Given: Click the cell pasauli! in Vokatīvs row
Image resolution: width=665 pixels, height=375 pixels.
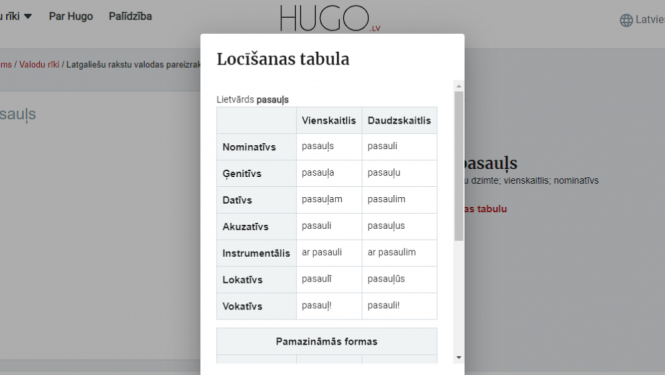Looking at the screenshot, I should (x=400, y=306).
